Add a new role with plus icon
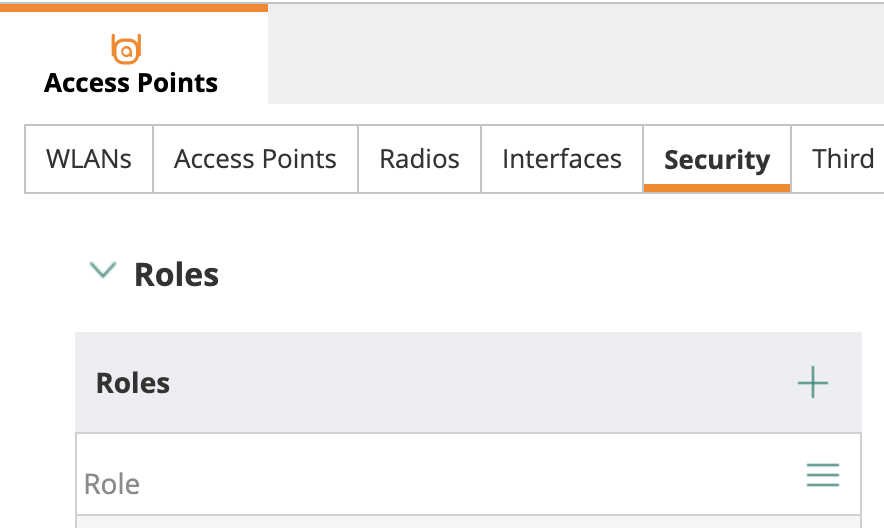The height and width of the screenshot is (528, 884). click(x=812, y=382)
